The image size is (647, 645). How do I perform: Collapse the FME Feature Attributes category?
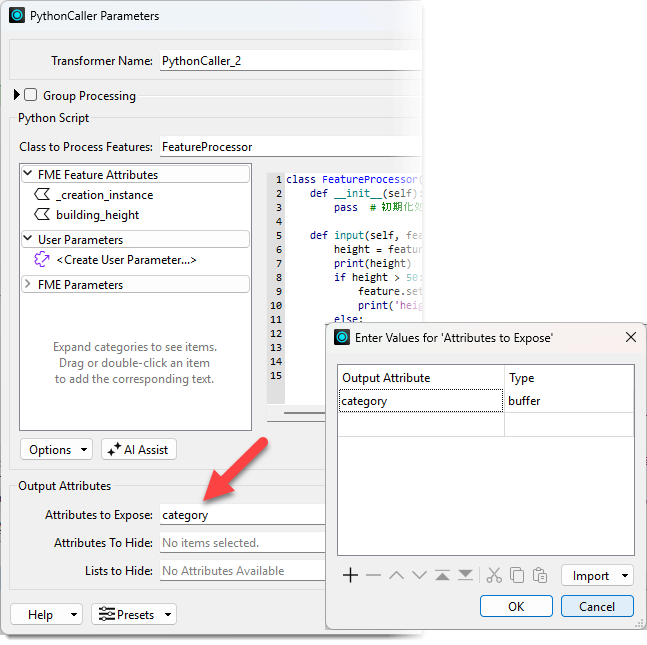click(28, 174)
